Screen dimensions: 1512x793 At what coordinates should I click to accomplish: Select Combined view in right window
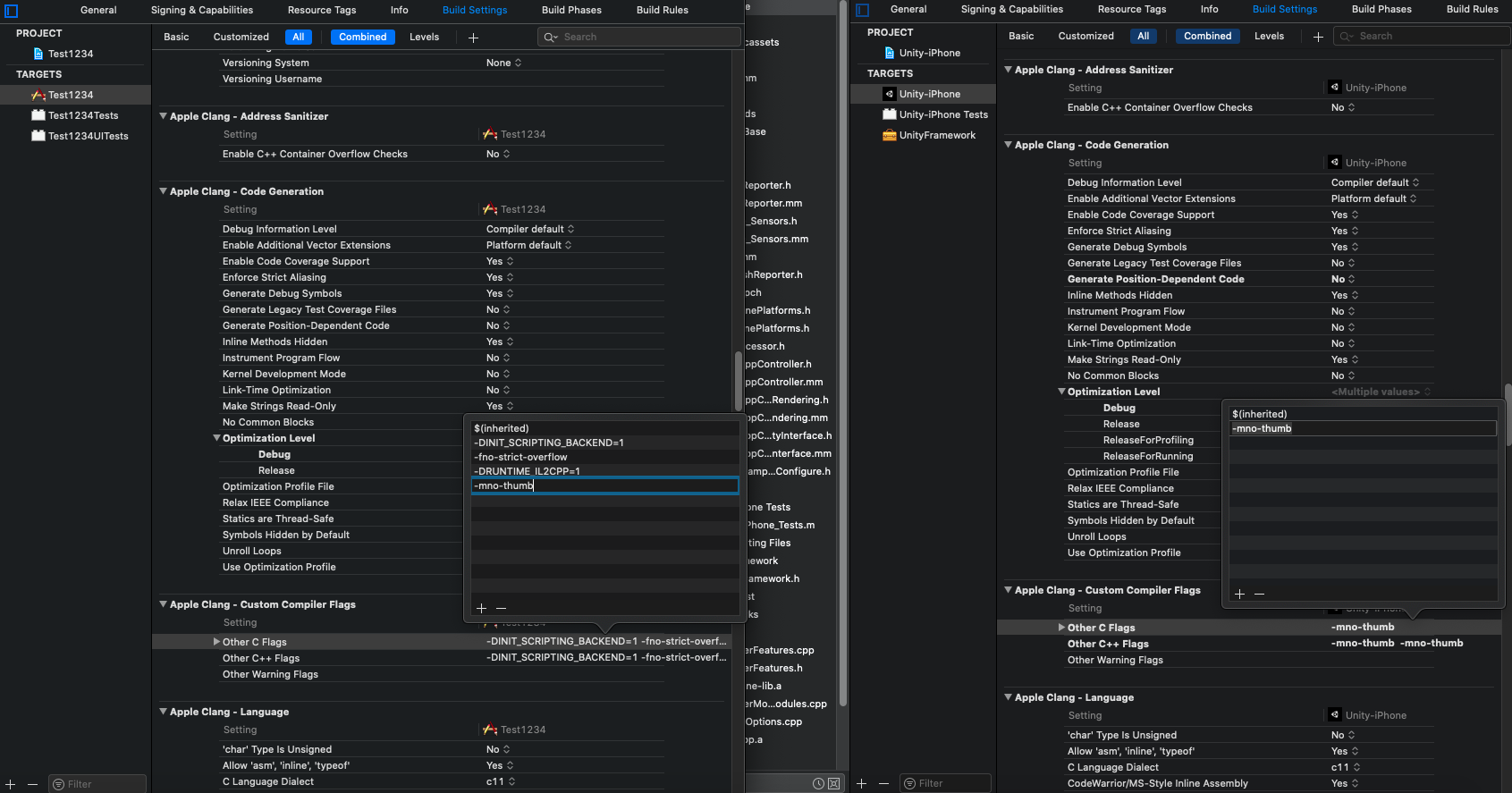tap(1208, 36)
